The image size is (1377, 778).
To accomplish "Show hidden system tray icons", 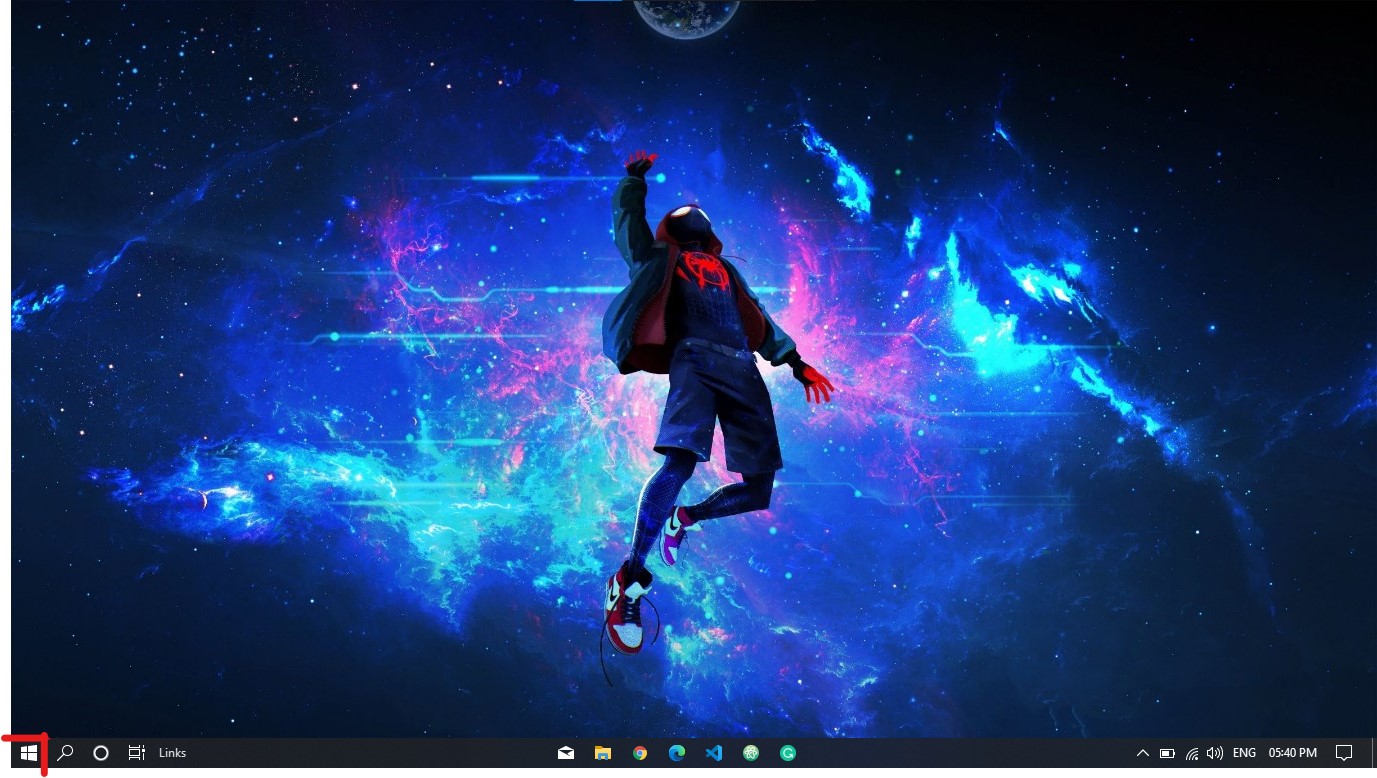I will pos(1142,753).
